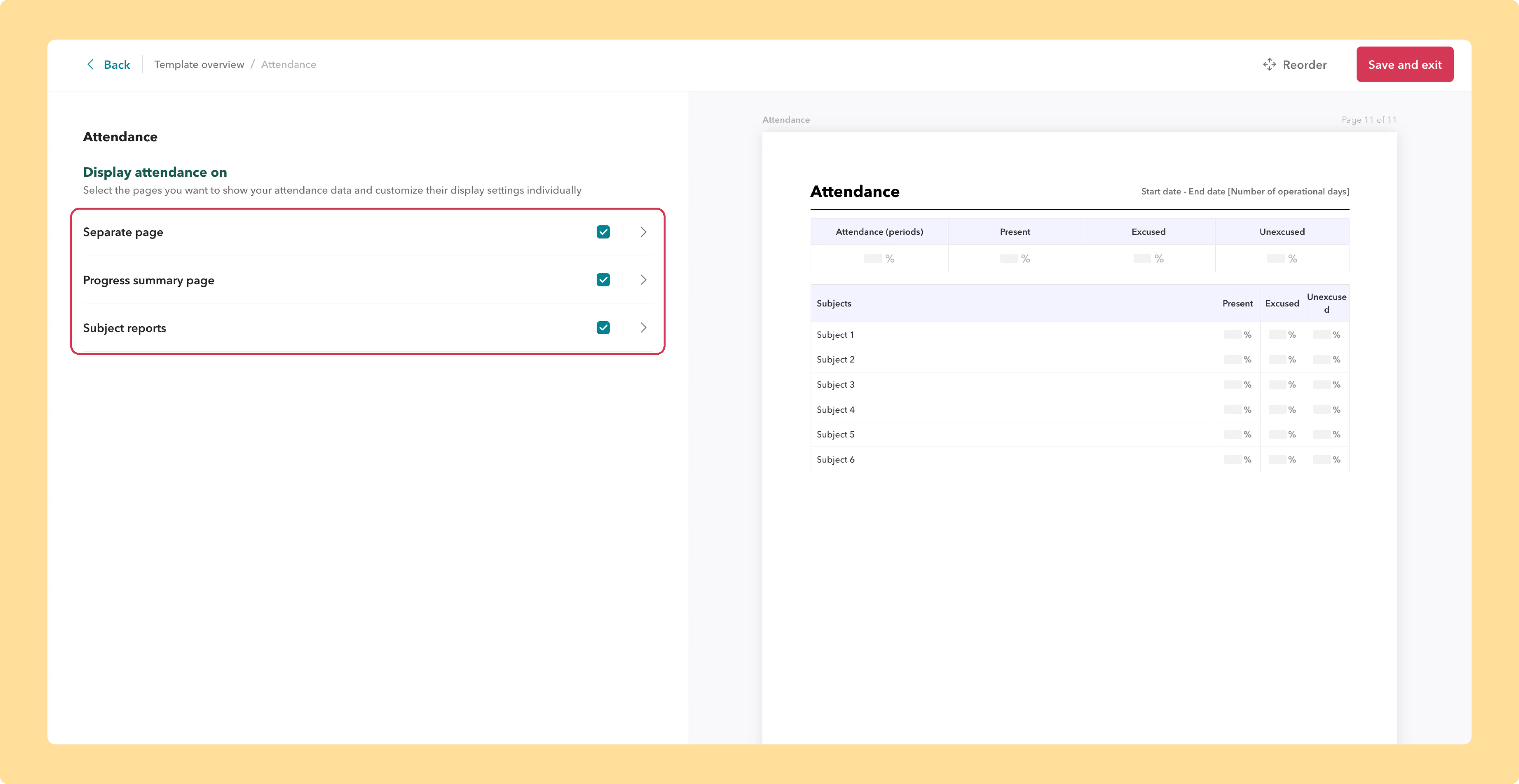Click the Subject 6 row in preview
Screen dimensions: 1519x784
tap(1080, 459)
